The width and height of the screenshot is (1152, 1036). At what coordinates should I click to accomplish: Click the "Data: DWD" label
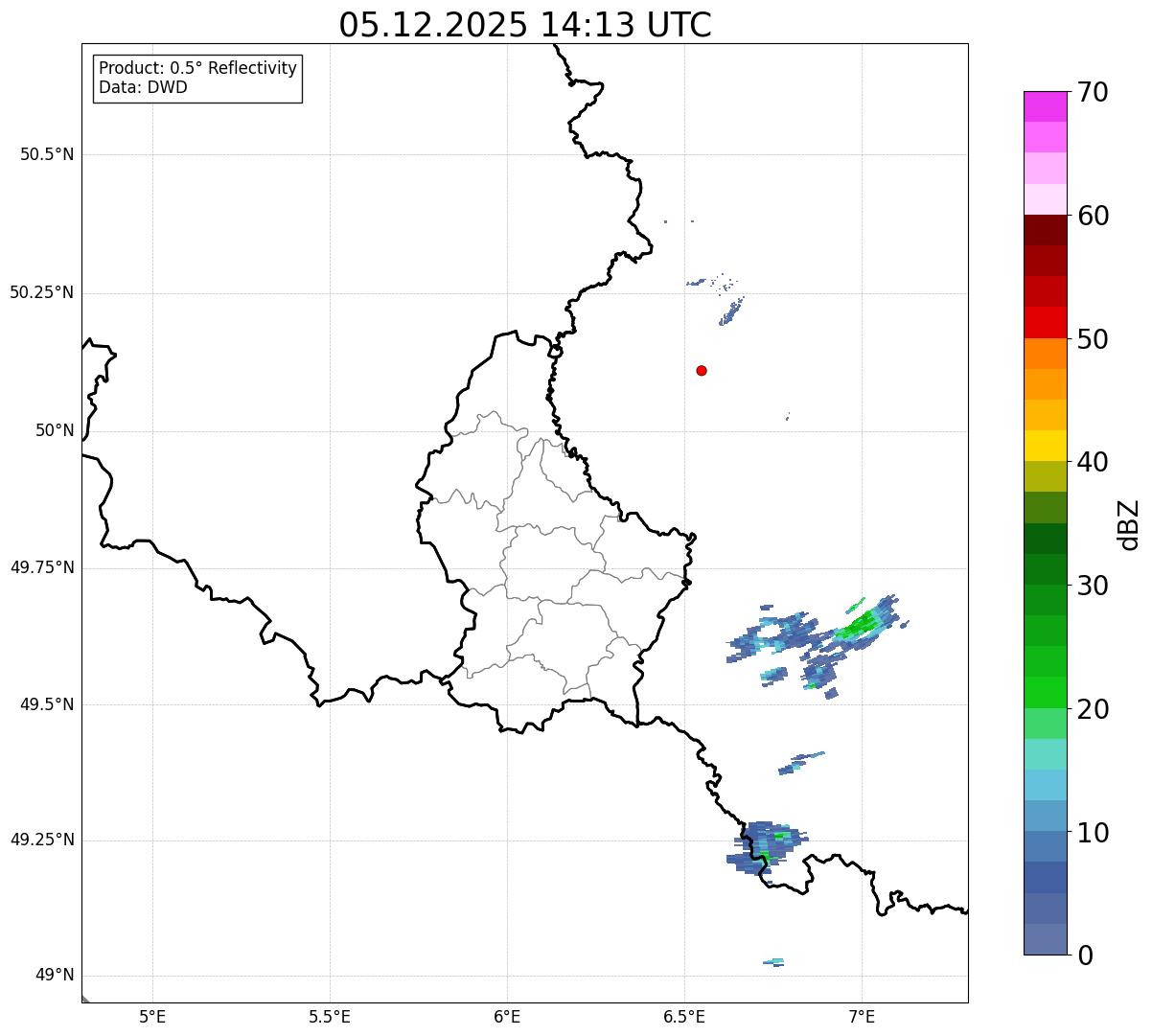[x=143, y=87]
